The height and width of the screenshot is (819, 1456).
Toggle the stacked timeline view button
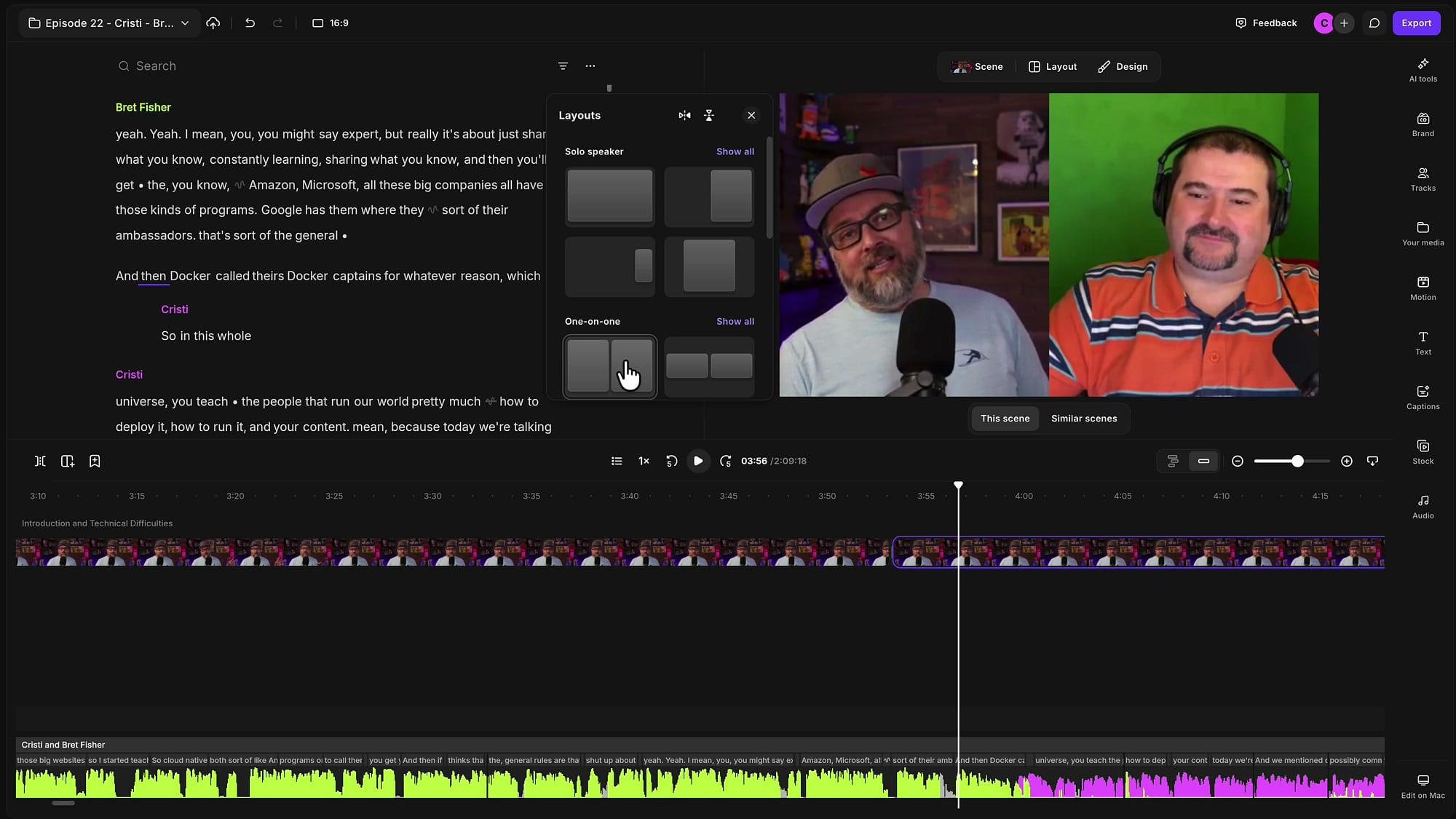[1173, 461]
